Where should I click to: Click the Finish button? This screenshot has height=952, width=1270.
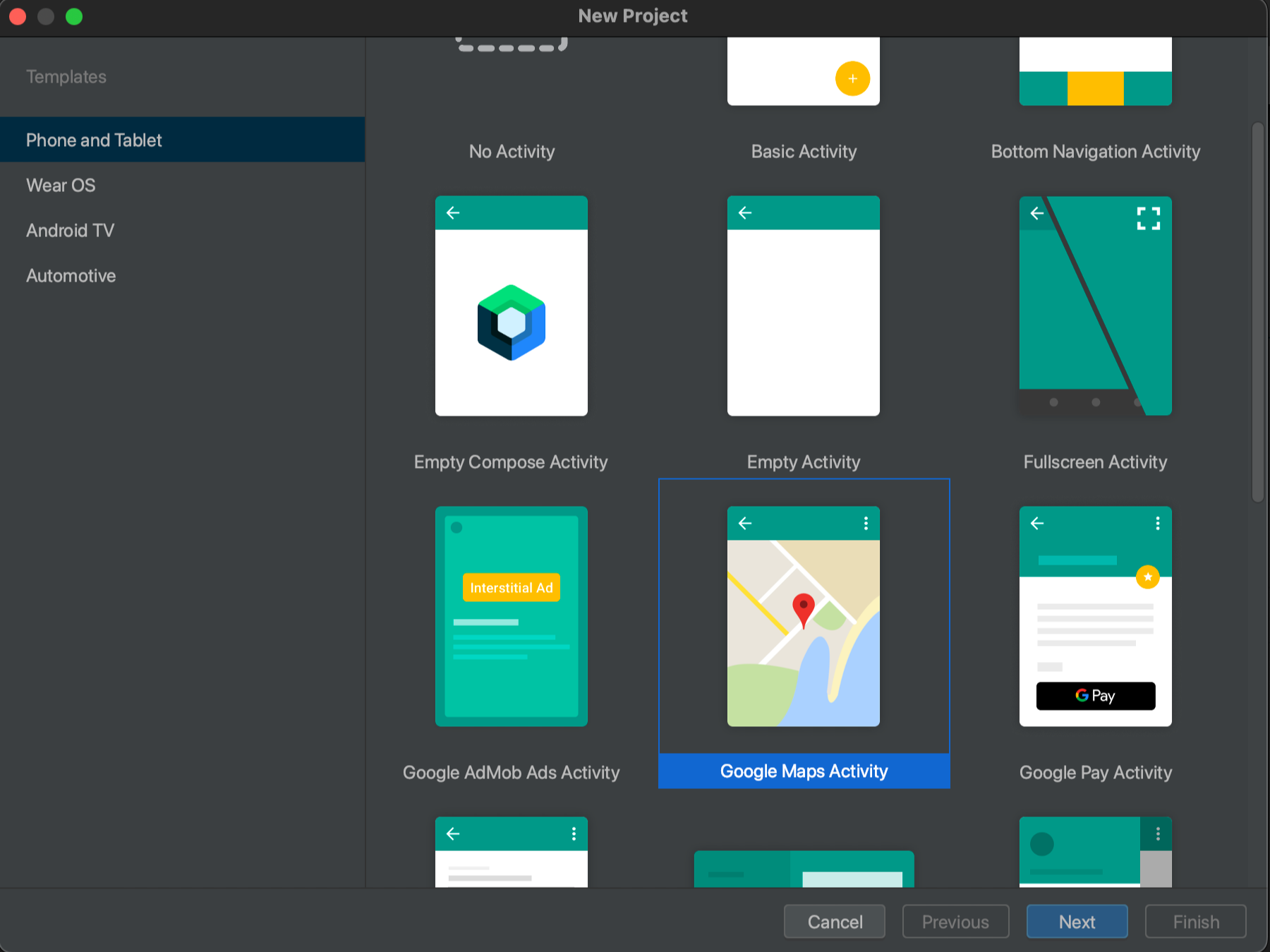[x=1196, y=922]
